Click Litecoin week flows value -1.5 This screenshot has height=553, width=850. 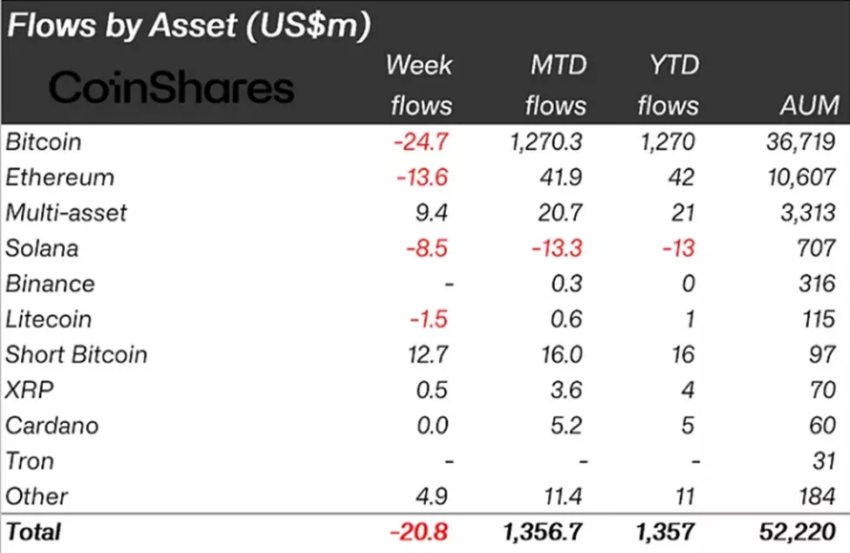coord(429,319)
